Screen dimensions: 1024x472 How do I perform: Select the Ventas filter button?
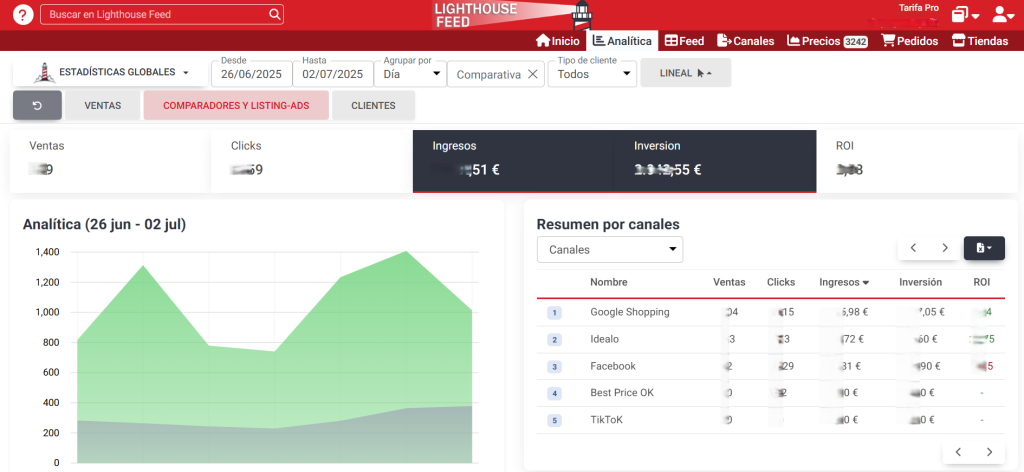click(103, 105)
